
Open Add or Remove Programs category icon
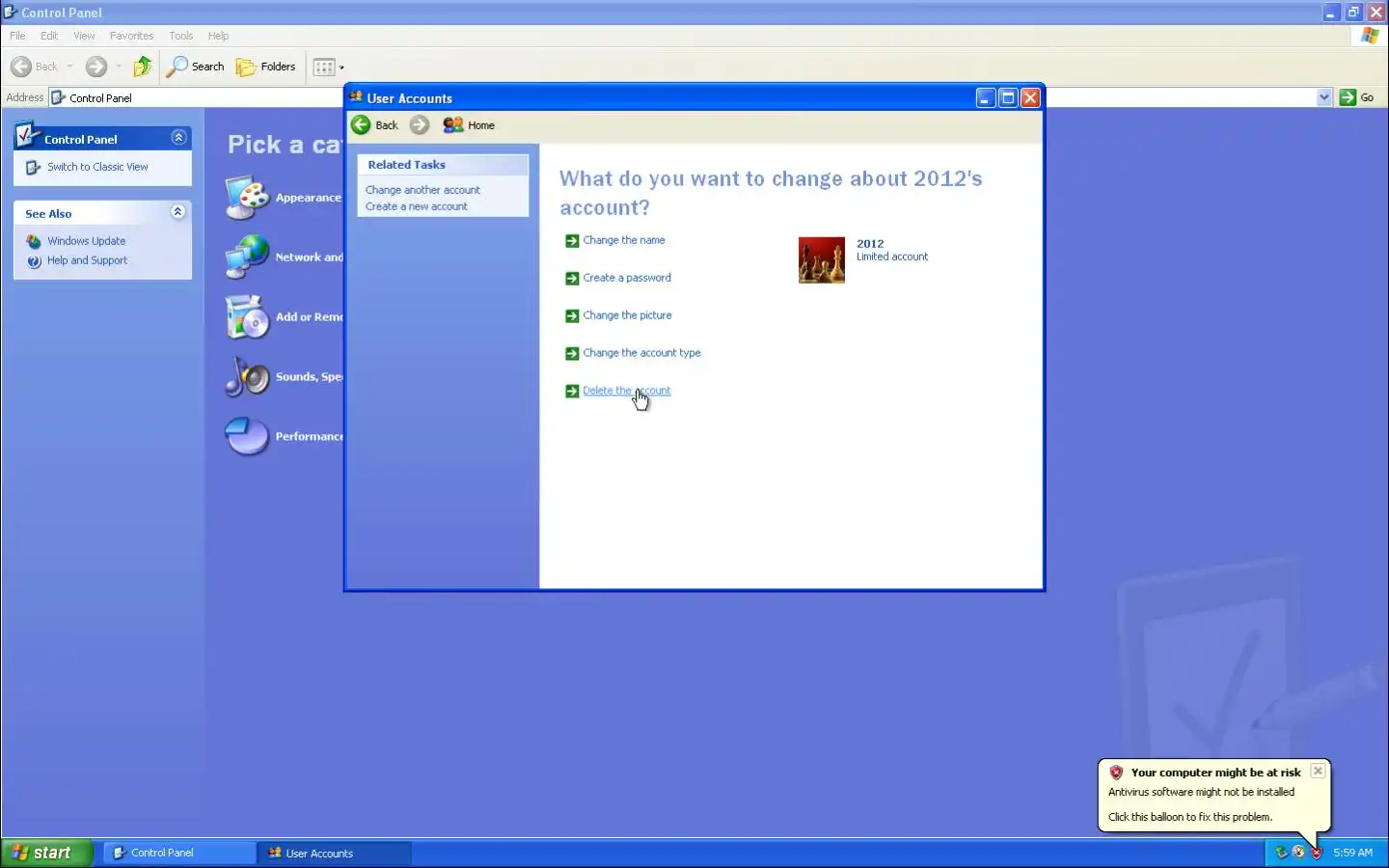(x=248, y=317)
